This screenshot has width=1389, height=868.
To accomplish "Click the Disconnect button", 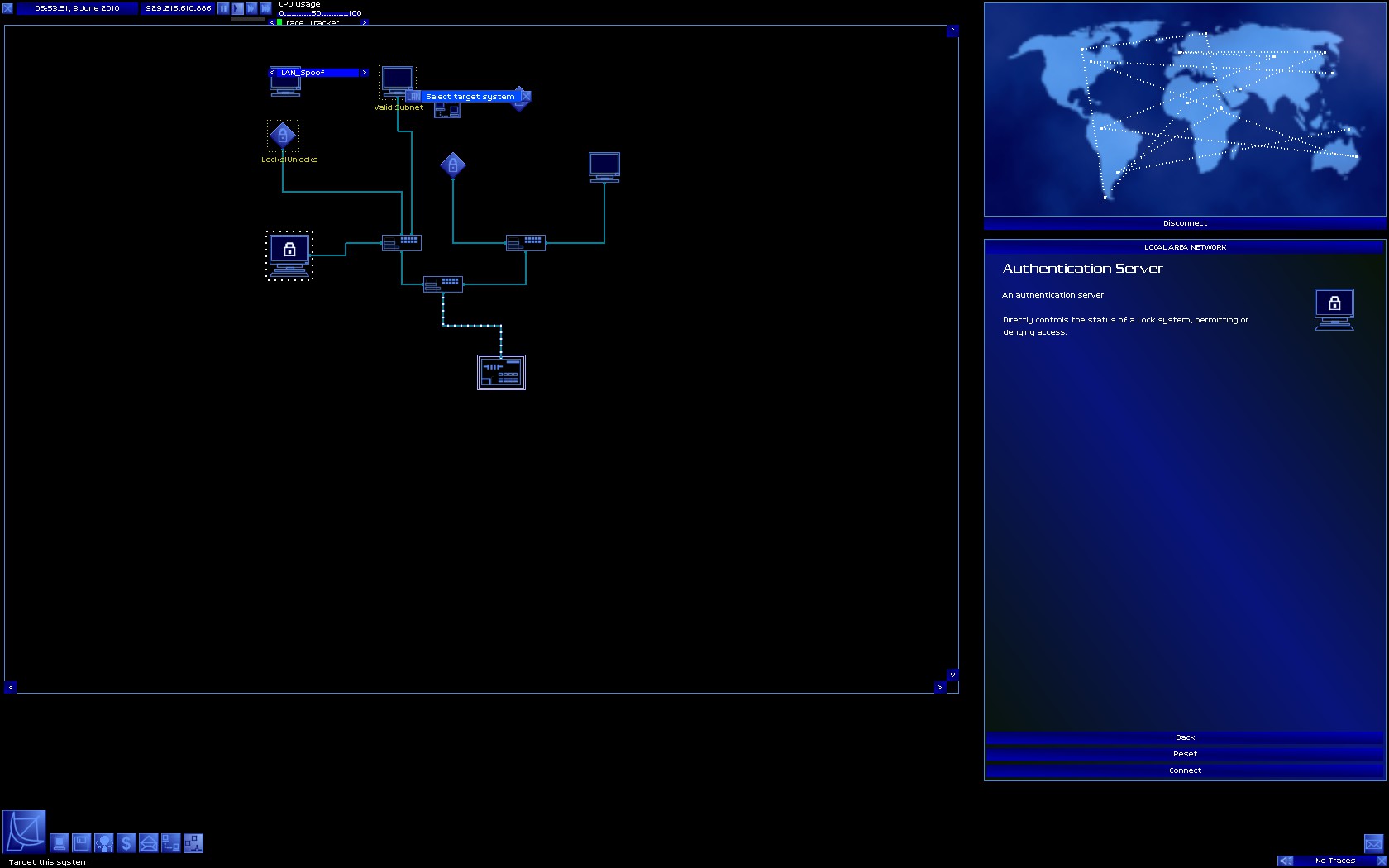I will 1185,223.
